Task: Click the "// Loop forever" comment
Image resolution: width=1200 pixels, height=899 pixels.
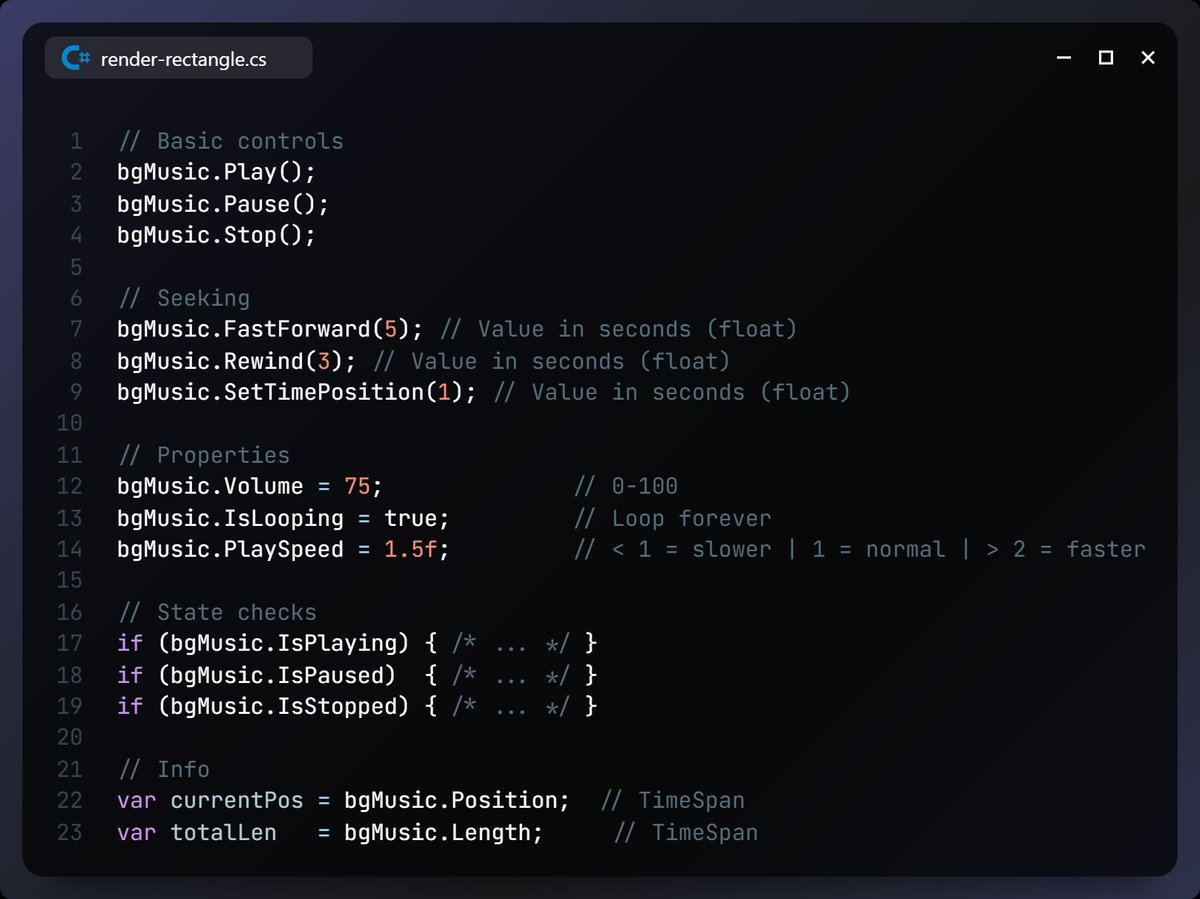Action: click(x=672, y=518)
